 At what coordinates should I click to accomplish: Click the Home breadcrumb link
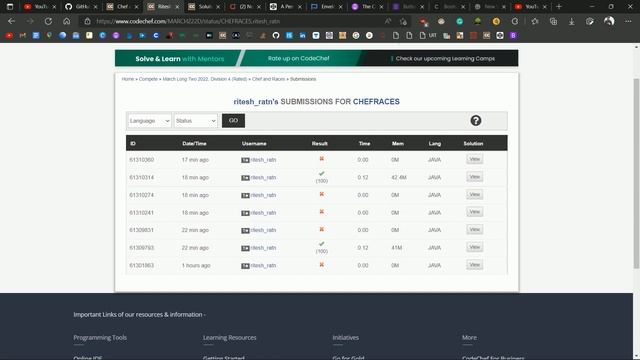click(128, 79)
